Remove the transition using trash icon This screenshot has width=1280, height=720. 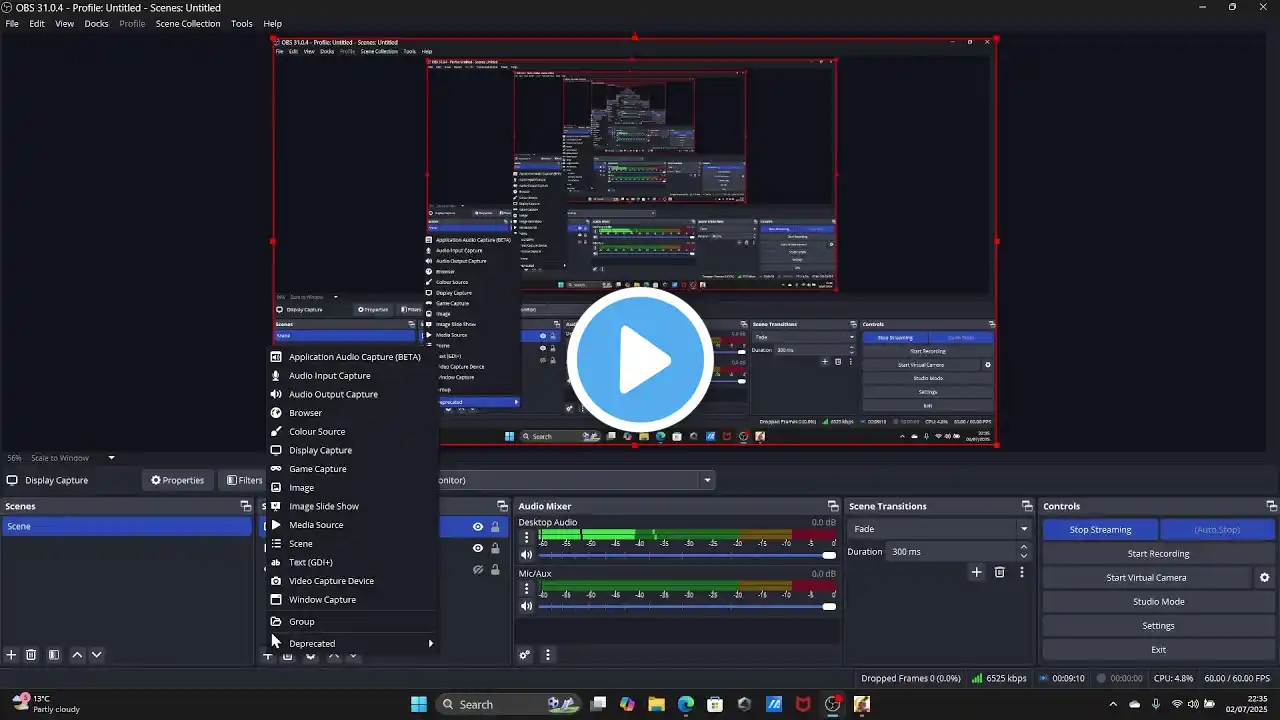click(x=999, y=572)
